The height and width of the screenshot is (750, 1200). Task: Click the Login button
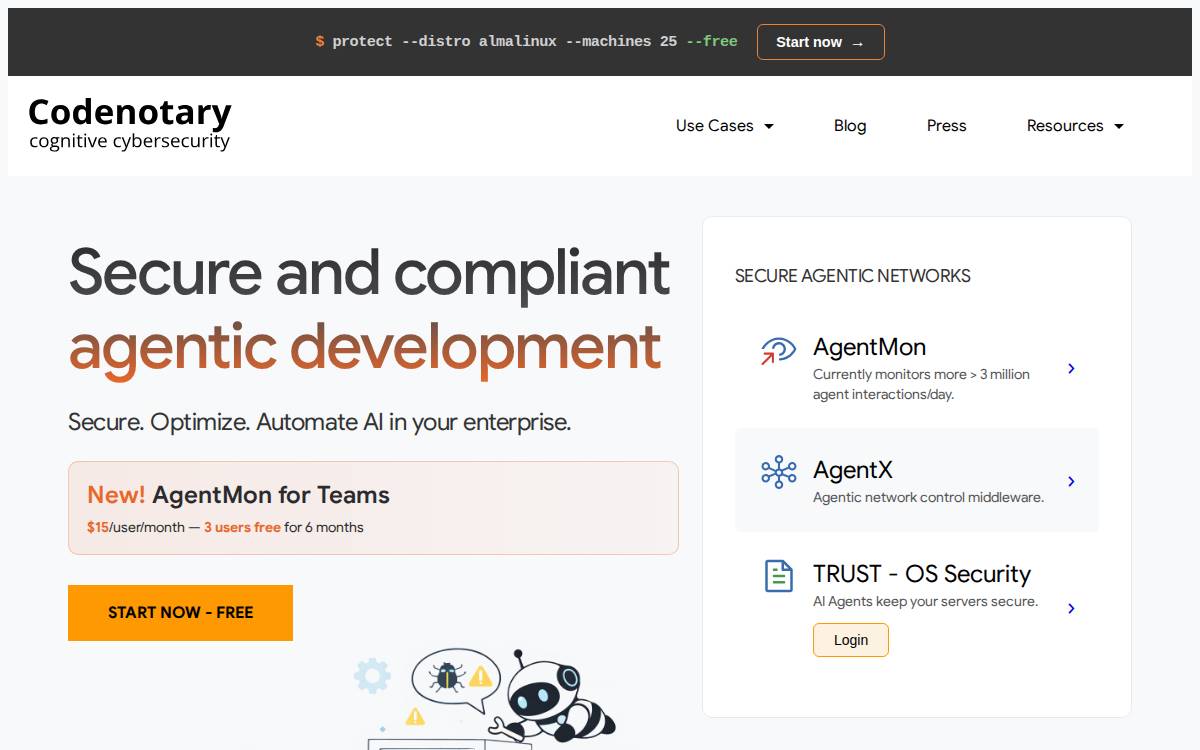pos(851,640)
